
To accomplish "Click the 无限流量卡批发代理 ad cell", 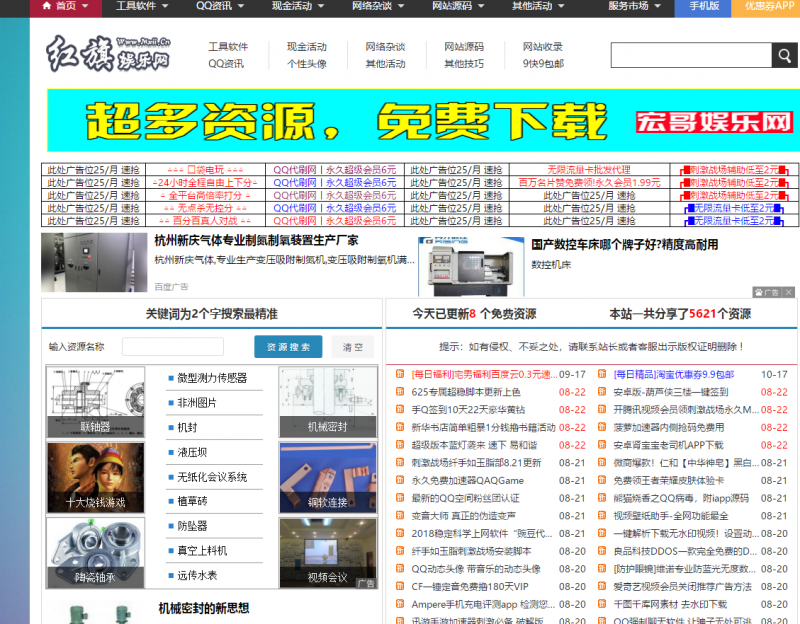I will click(x=589, y=169).
